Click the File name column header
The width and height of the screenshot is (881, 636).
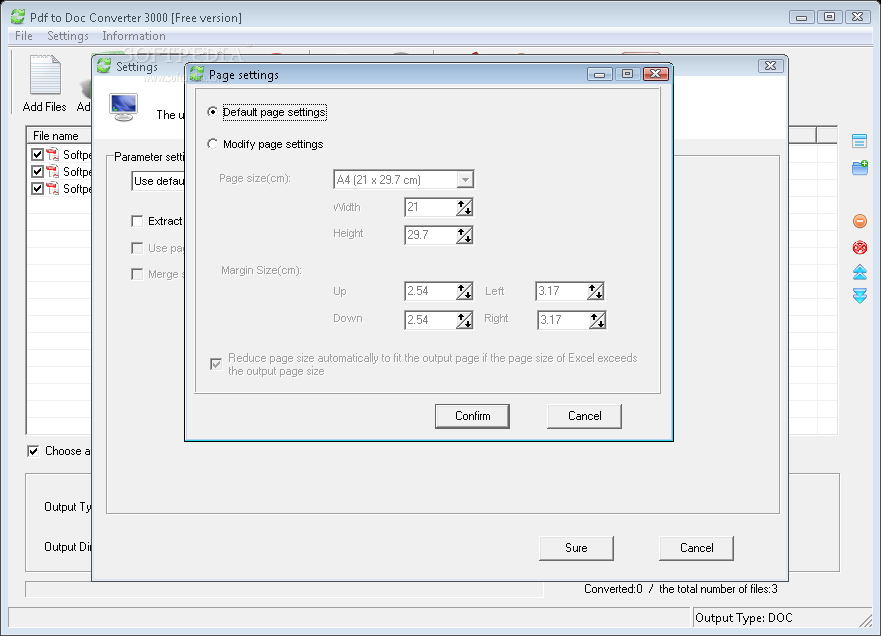59,135
